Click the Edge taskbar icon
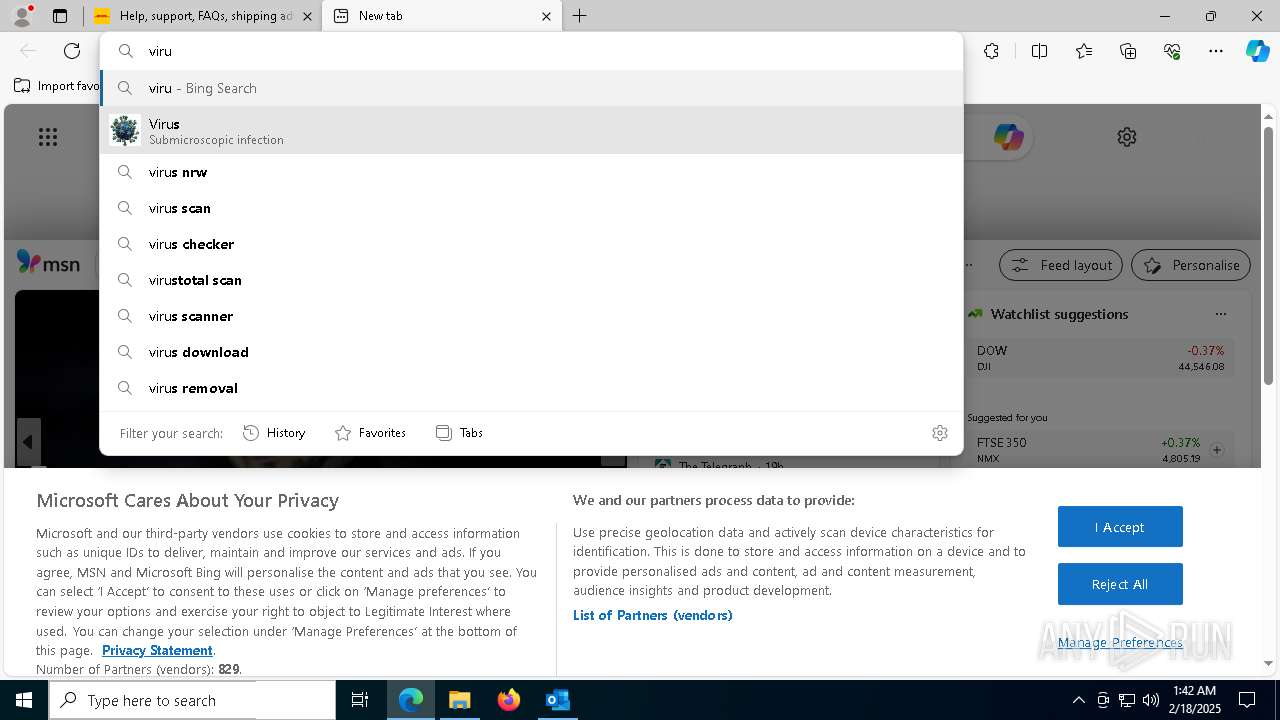 point(411,700)
